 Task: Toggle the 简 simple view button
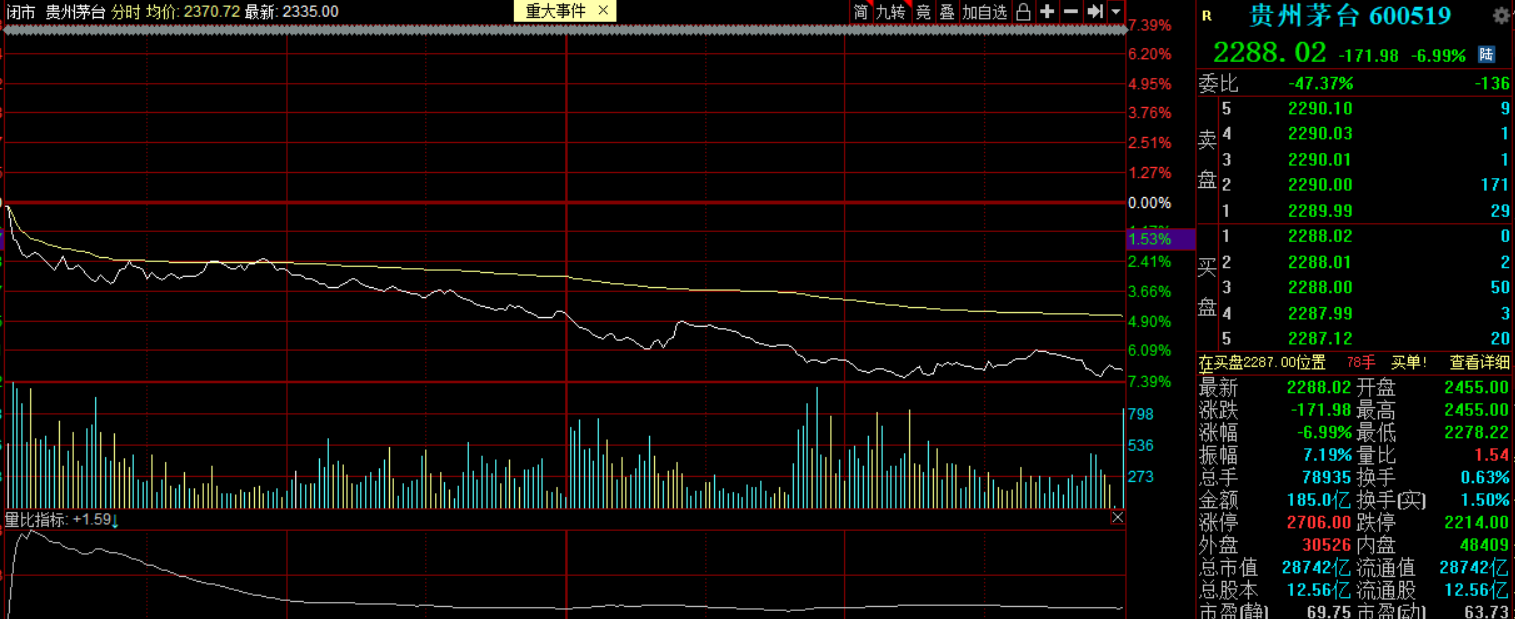click(860, 11)
